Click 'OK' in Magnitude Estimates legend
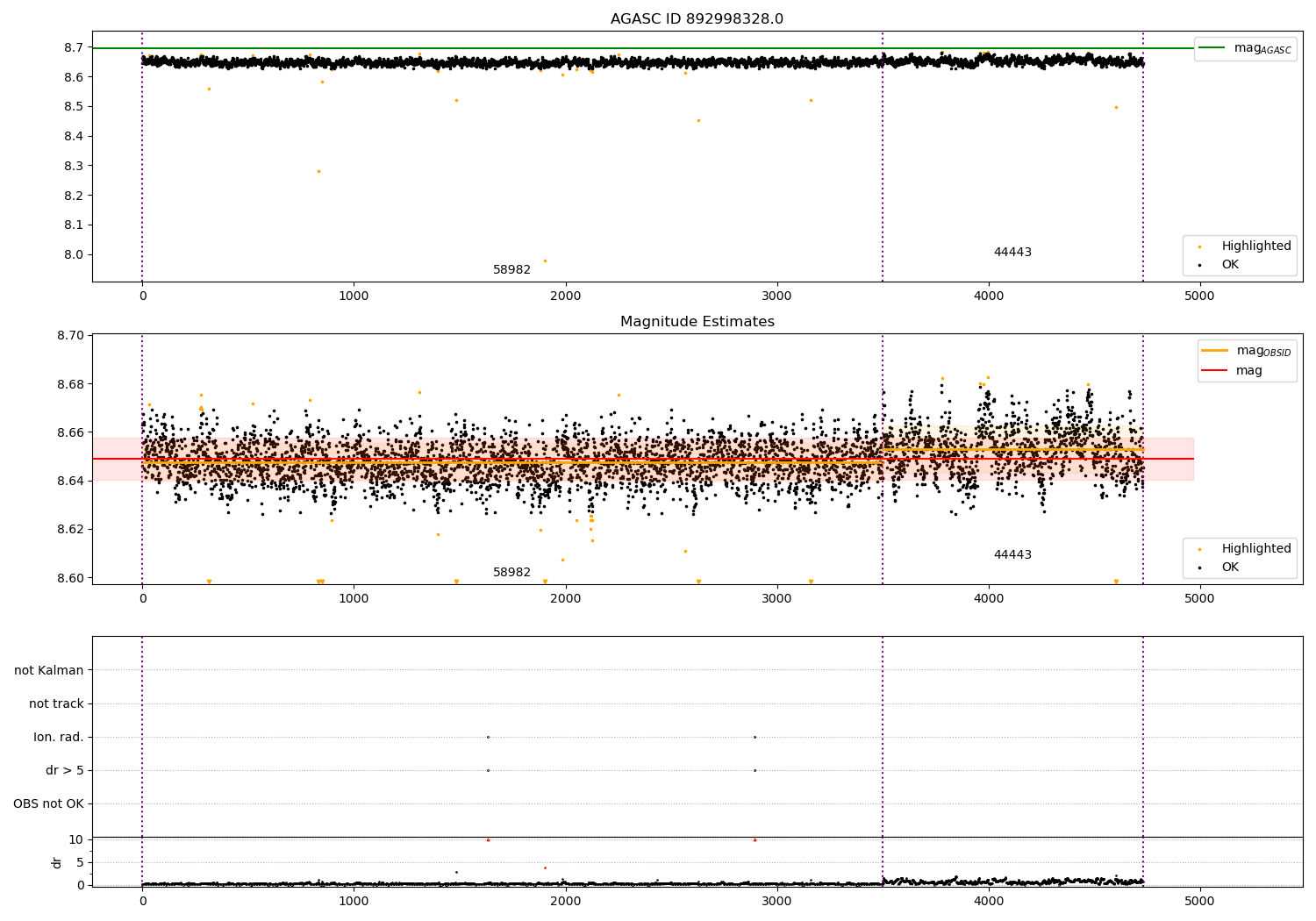 click(1230, 567)
